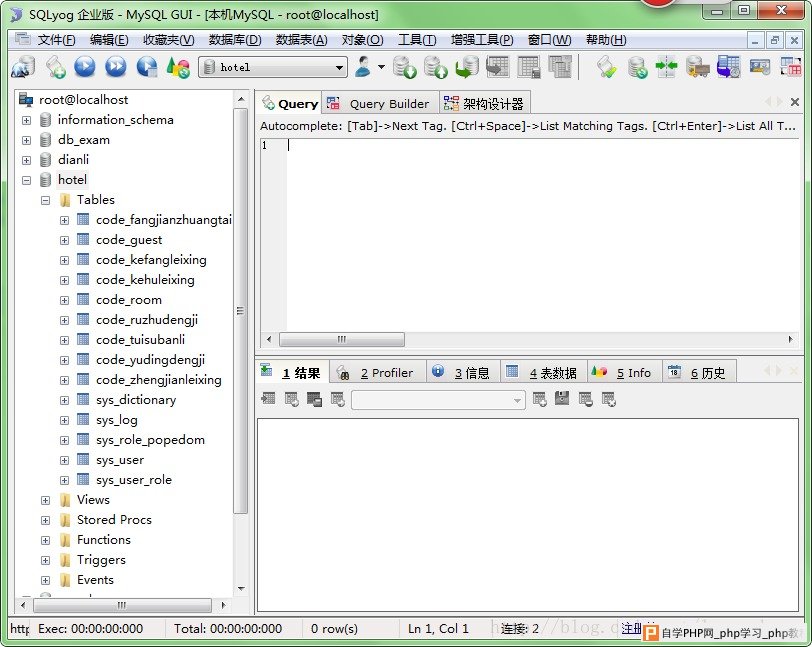
Task: Click database icon with curved green arrow
Action: [467, 67]
